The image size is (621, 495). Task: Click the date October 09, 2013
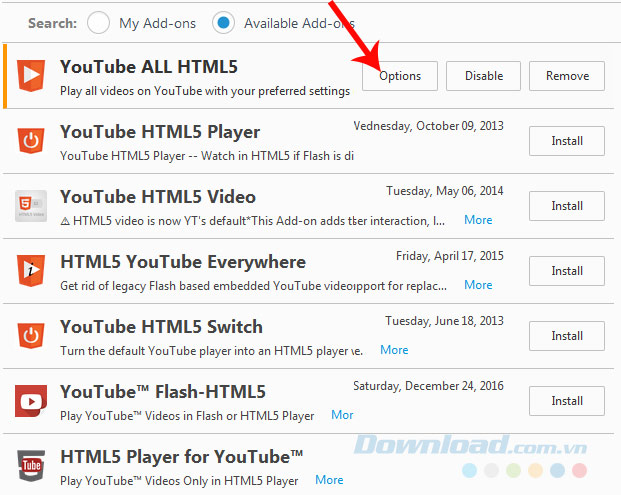(x=460, y=126)
